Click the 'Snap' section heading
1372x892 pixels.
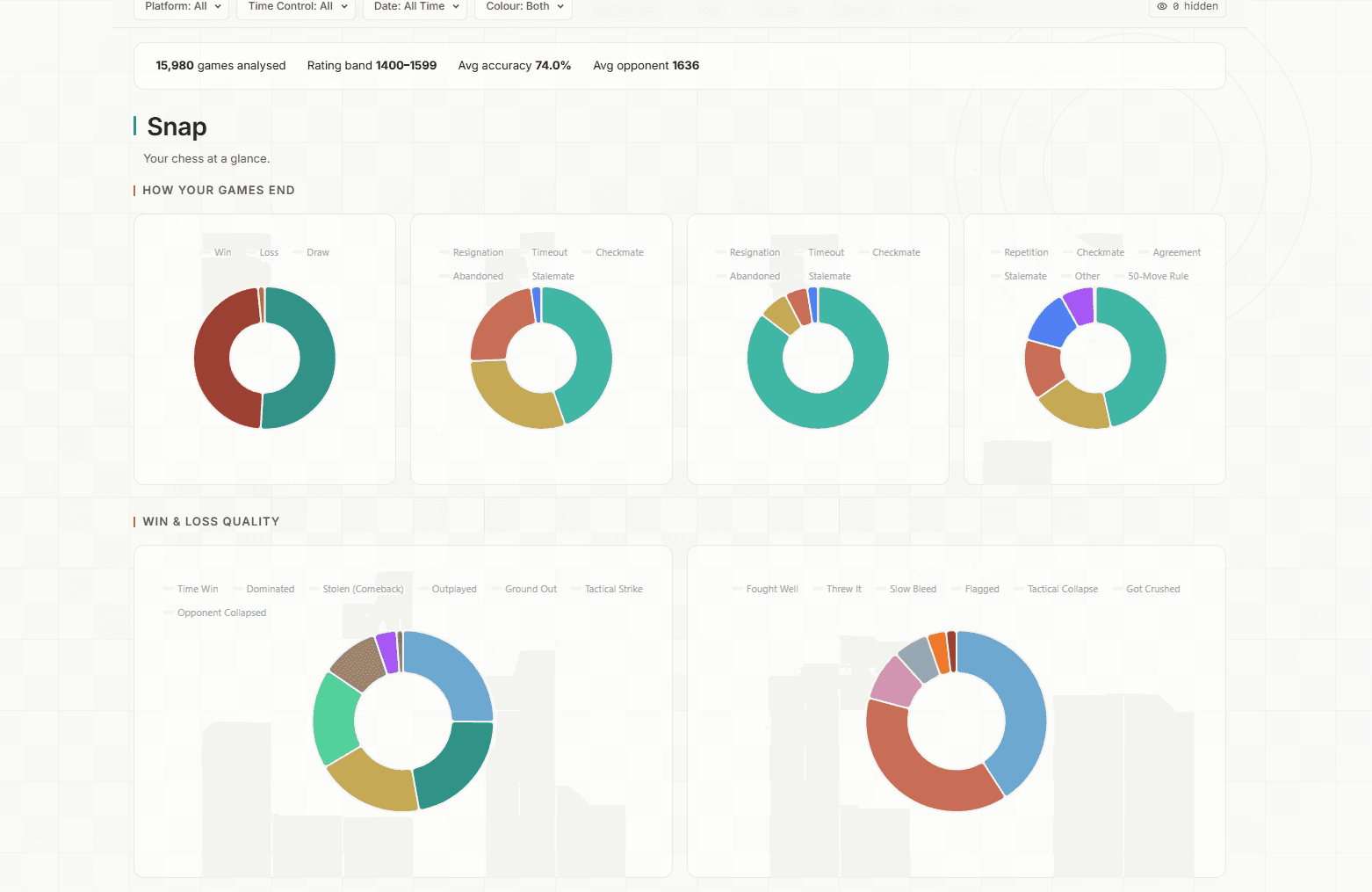[x=177, y=127]
